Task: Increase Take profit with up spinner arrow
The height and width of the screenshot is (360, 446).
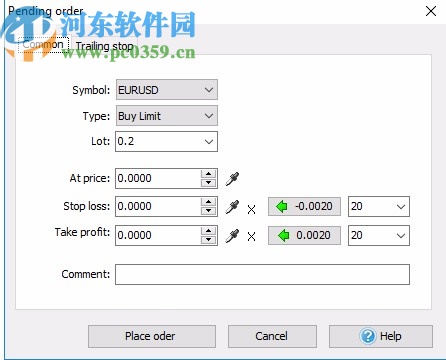Action: coord(209,231)
